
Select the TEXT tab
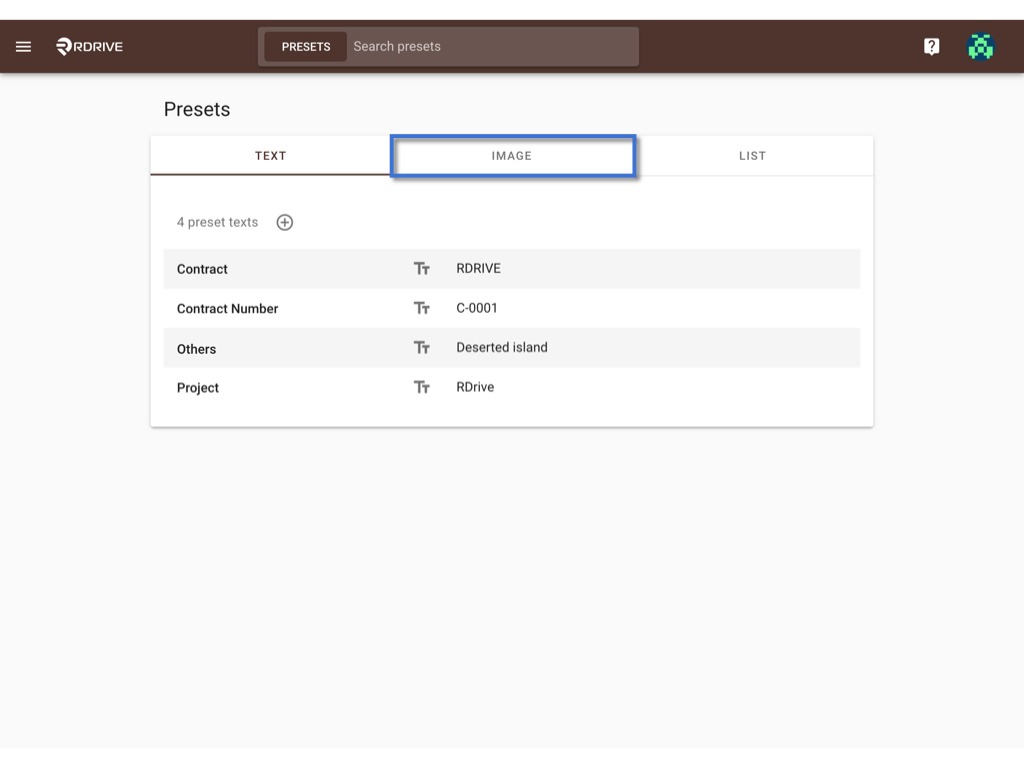(x=270, y=155)
